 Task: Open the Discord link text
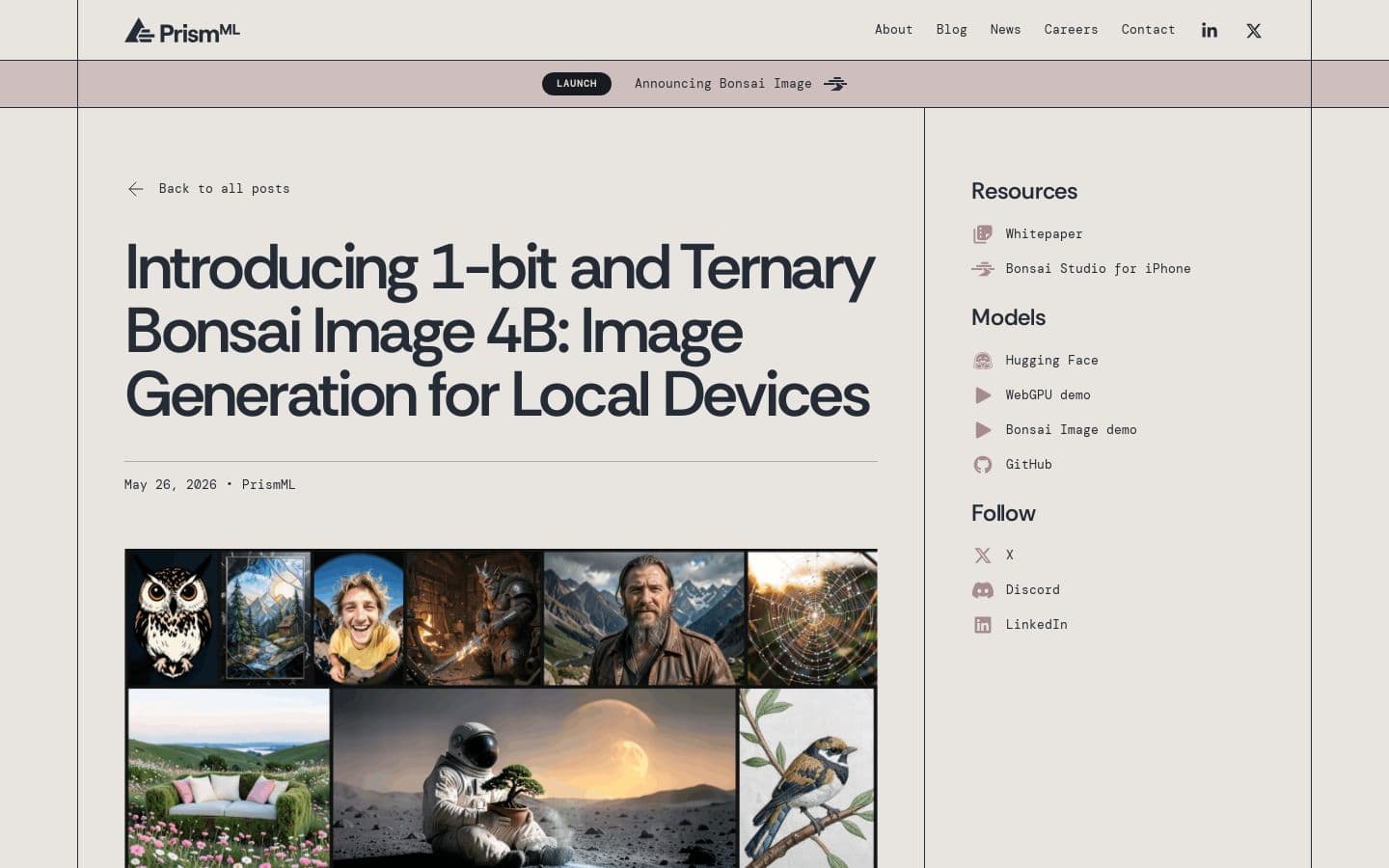click(1032, 590)
